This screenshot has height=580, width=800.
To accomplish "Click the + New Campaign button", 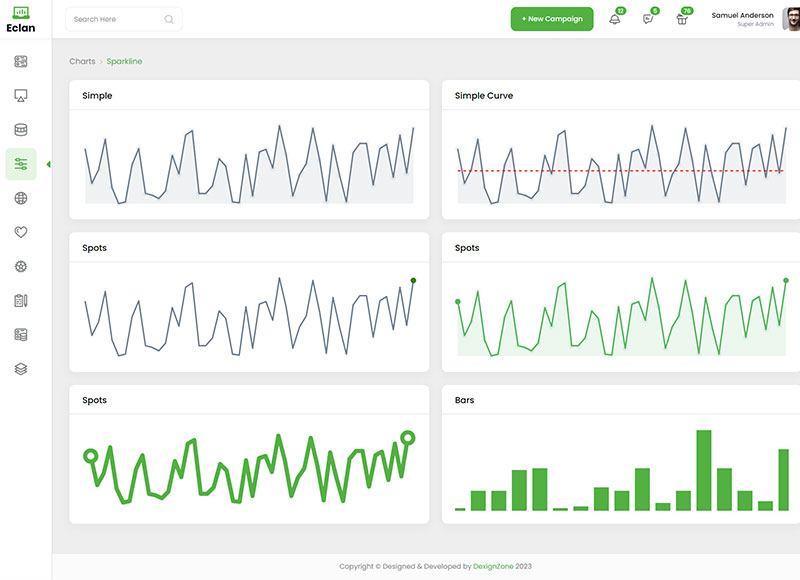I will 552,19.
